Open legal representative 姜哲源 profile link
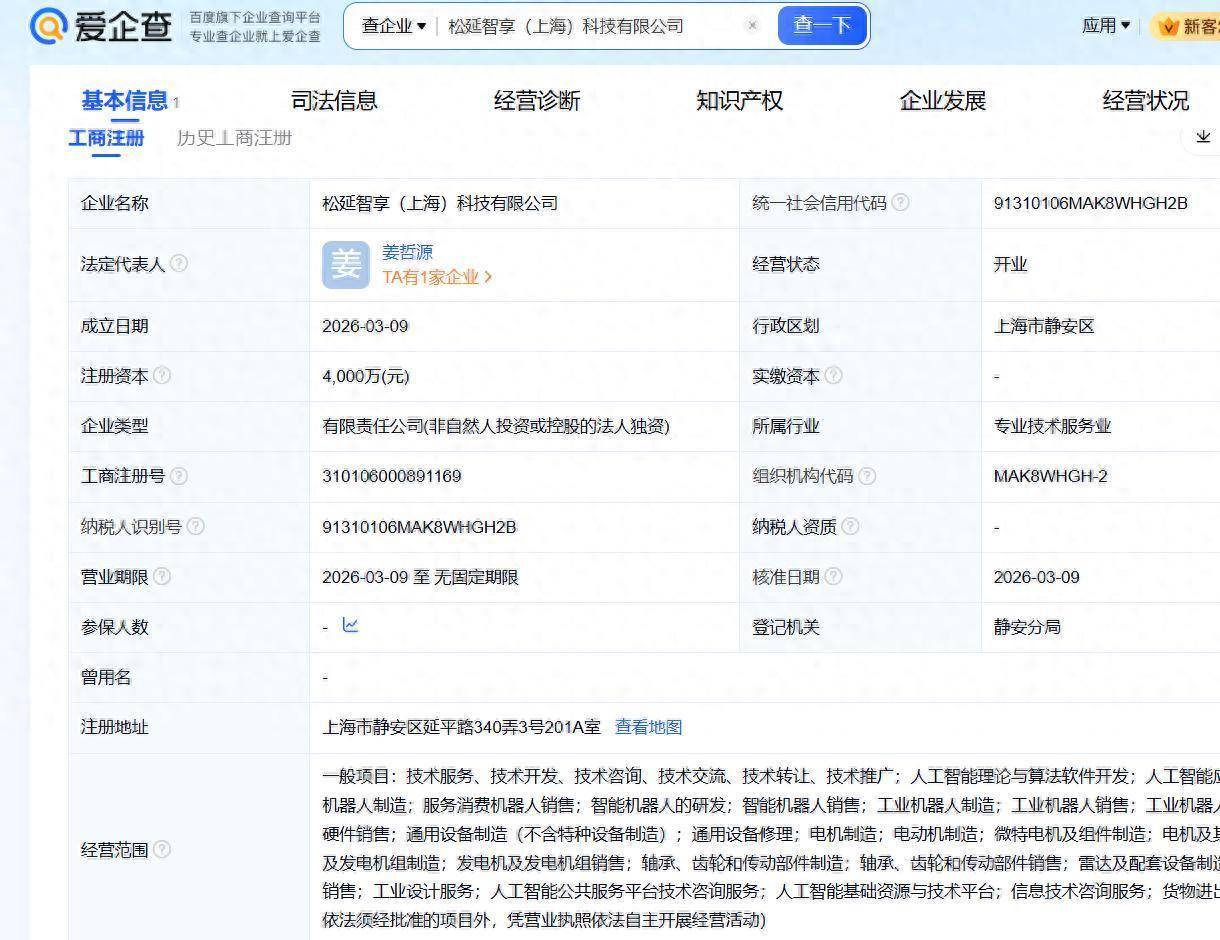 coord(407,252)
